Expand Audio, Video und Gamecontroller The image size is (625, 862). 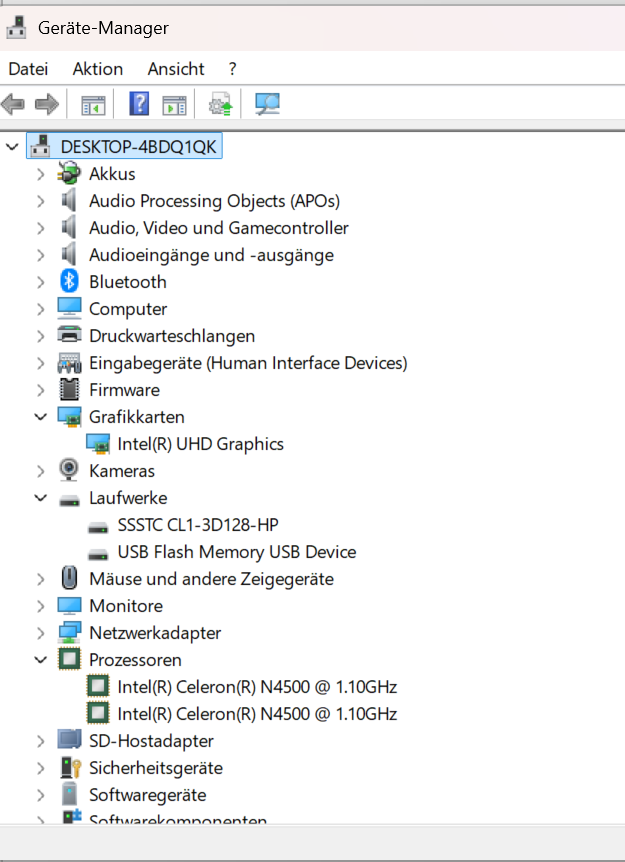[41, 228]
